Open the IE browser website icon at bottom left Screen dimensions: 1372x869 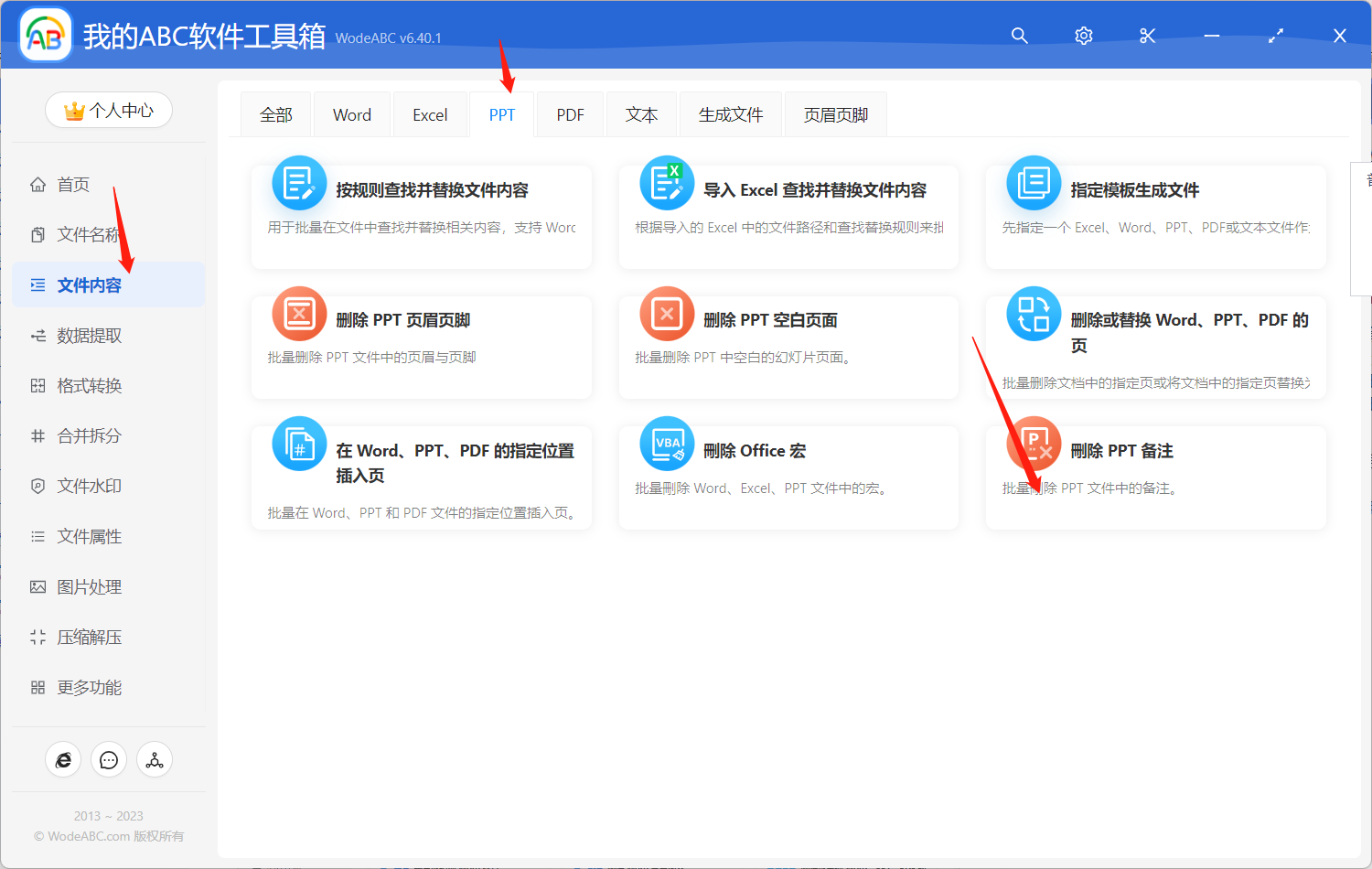(x=63, y=759)
